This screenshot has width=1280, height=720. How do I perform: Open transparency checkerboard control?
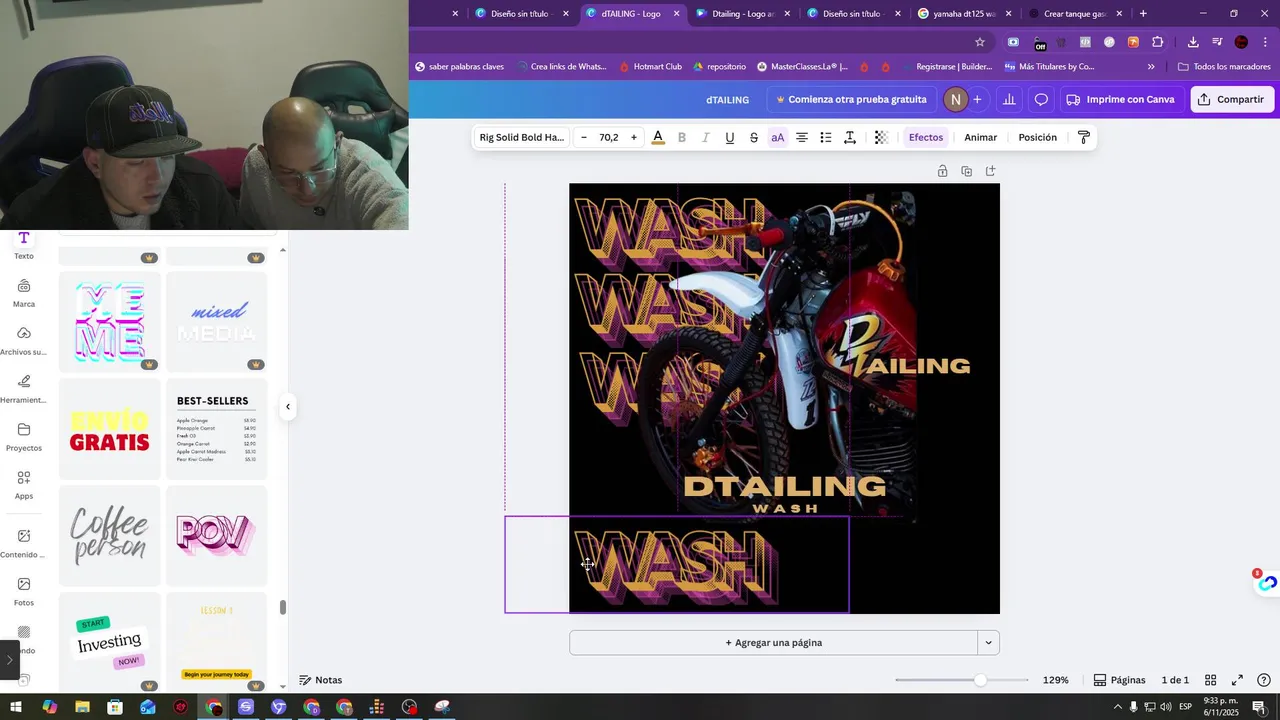[881, 137]
